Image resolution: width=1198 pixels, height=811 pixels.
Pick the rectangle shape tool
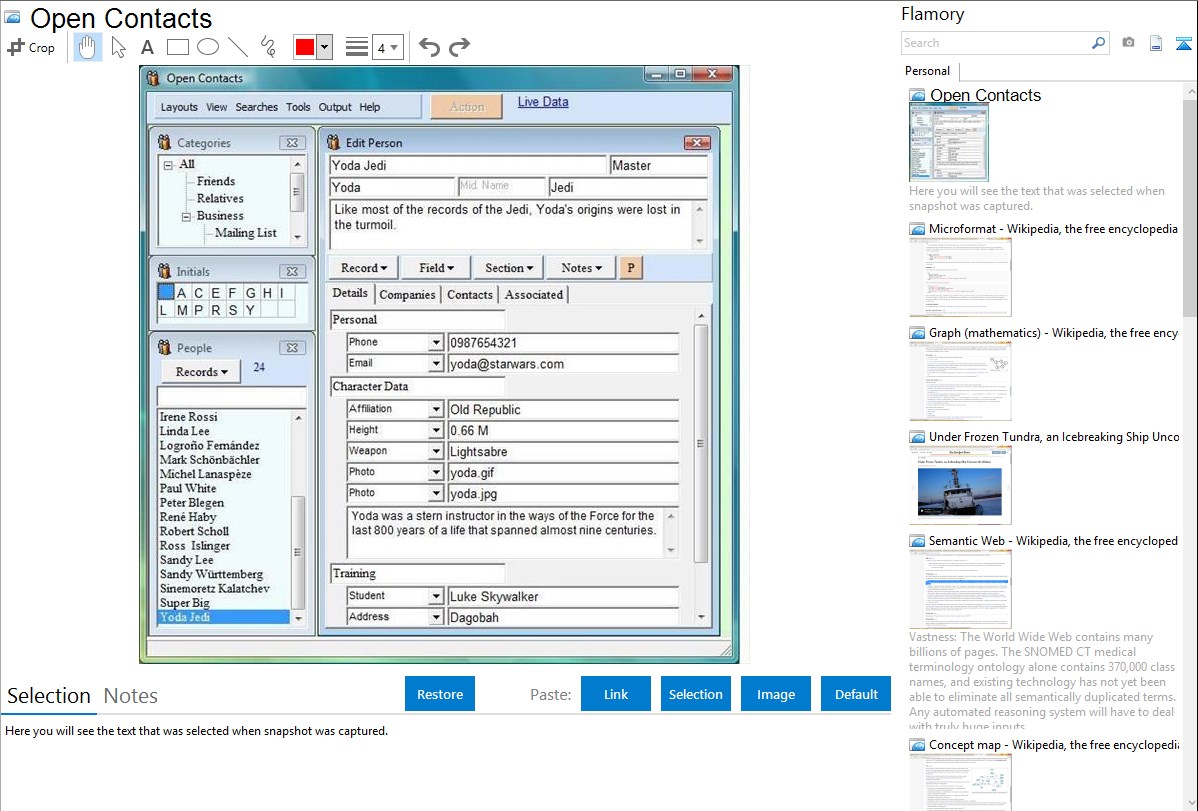click(177, 47)
